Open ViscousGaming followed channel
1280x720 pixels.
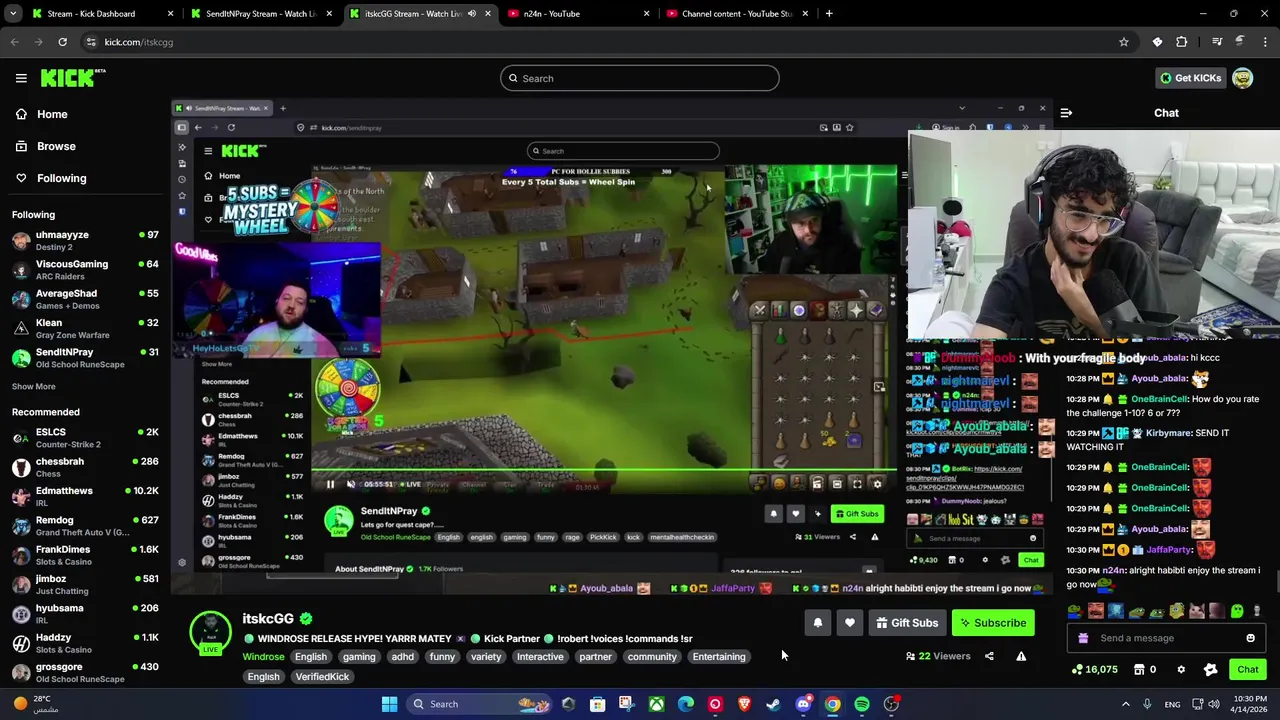85,270
